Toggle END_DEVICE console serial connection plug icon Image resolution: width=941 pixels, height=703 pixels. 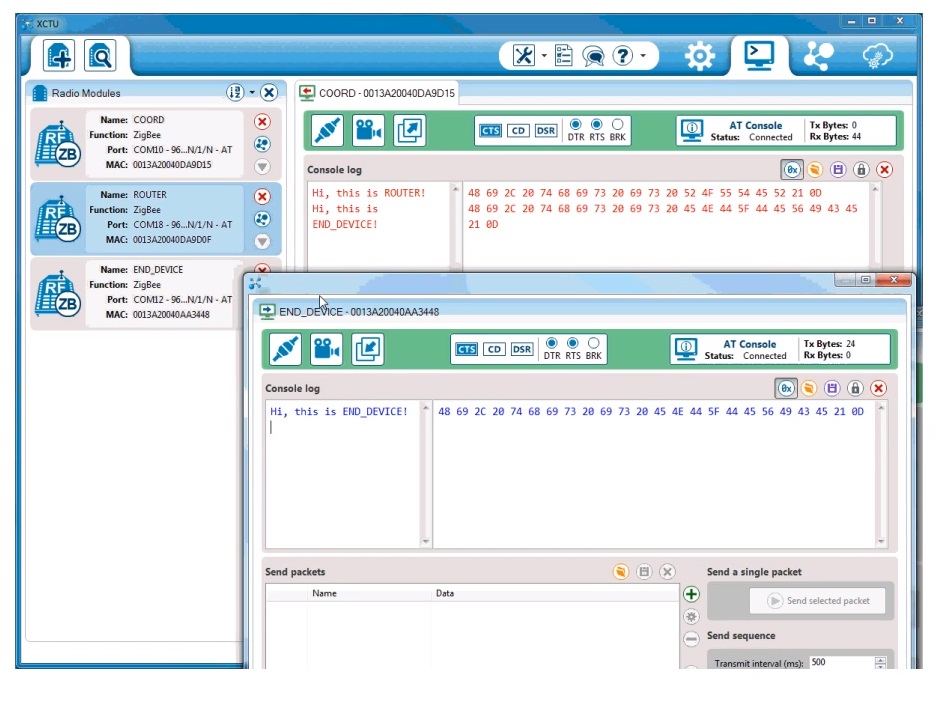click(286, 349)
